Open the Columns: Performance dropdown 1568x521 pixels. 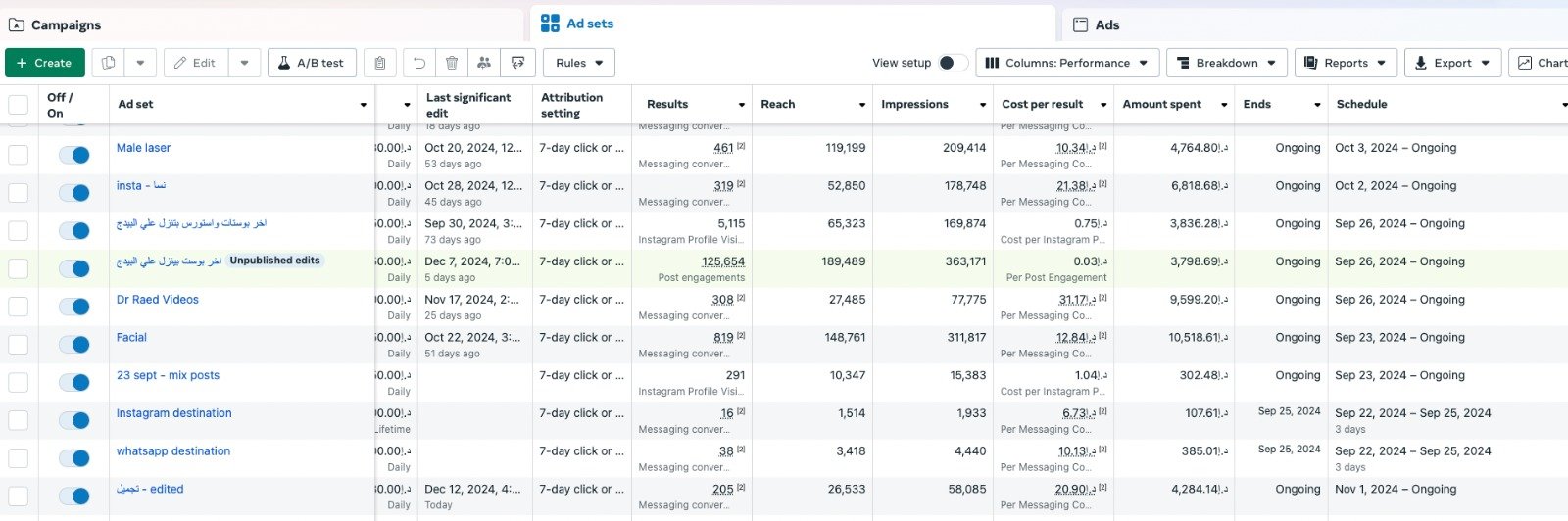[x=1067, y=63]
